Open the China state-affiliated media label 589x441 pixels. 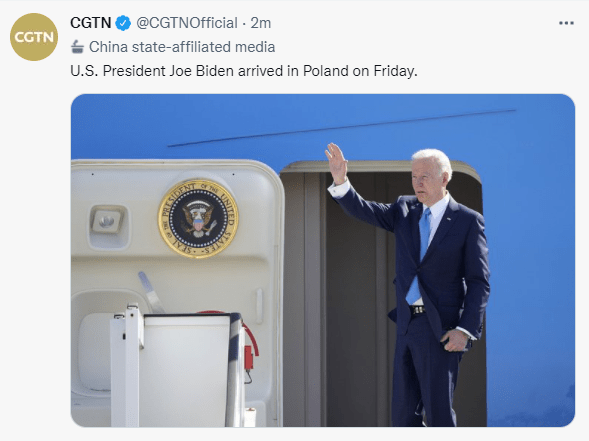tap(182, 47)
